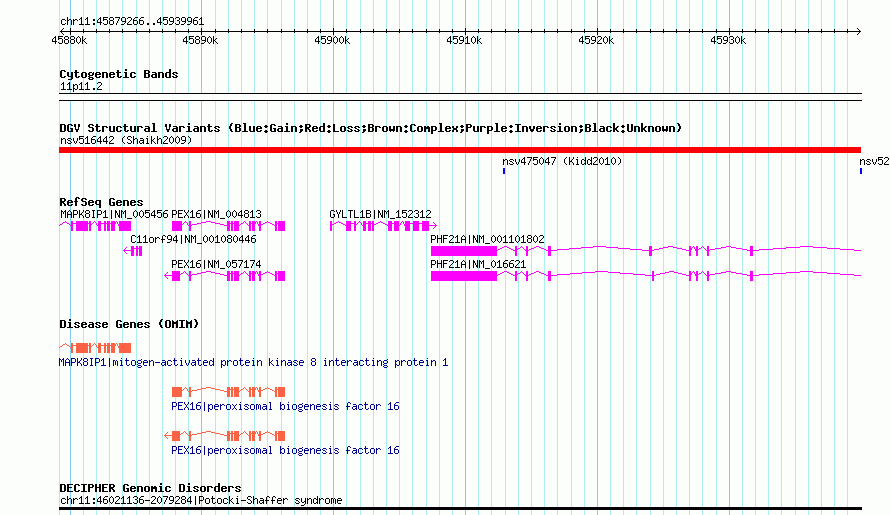Select the PEX16|NM_004813 RefSeq gene glyph
Screen dimensions: 890x515
click(x=228, y=226)
